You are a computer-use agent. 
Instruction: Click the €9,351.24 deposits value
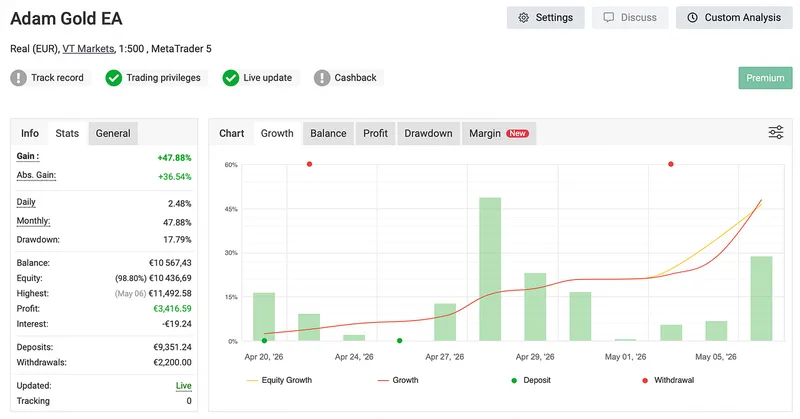click(172, 347)
